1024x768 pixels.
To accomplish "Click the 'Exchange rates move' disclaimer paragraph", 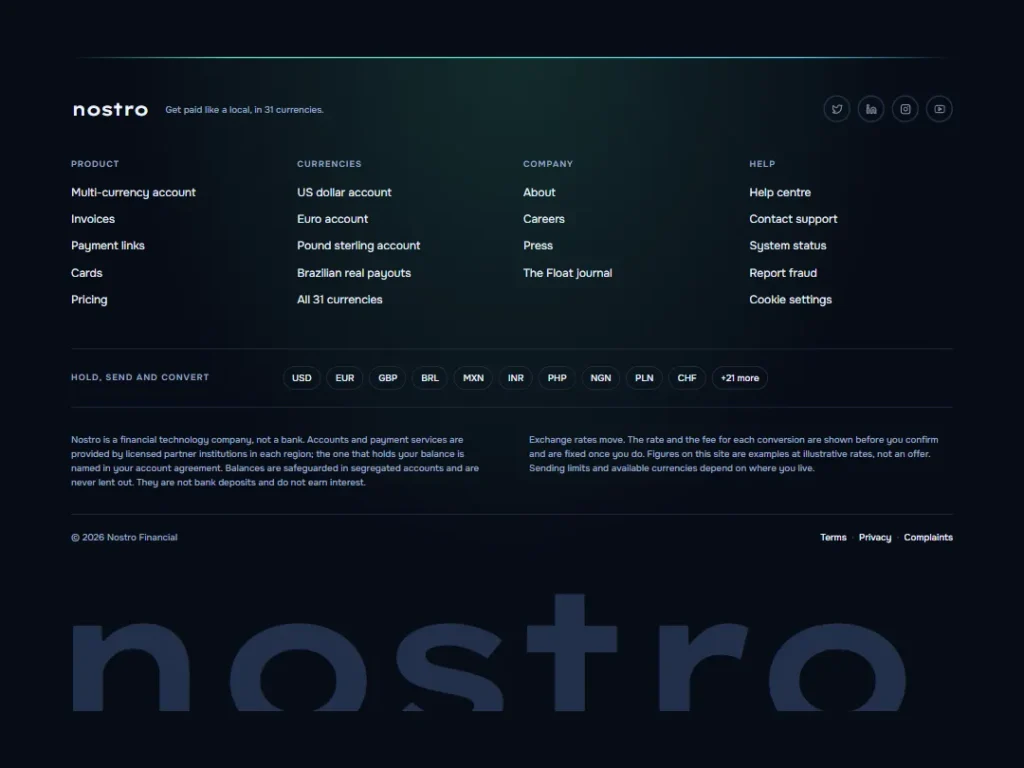I will pos(733,454).
